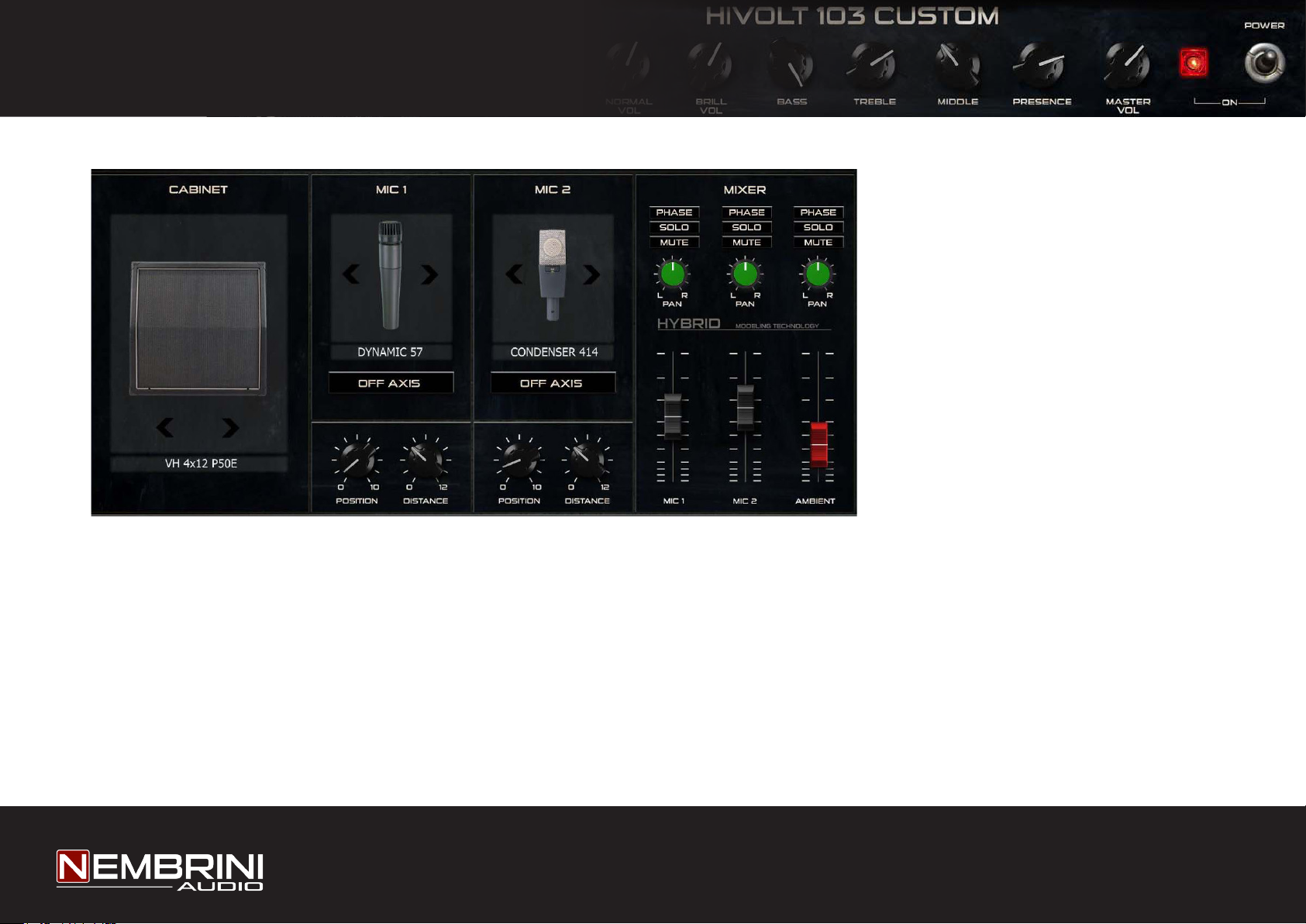Click the Dynamic 57 microphone image

point(391,275)
